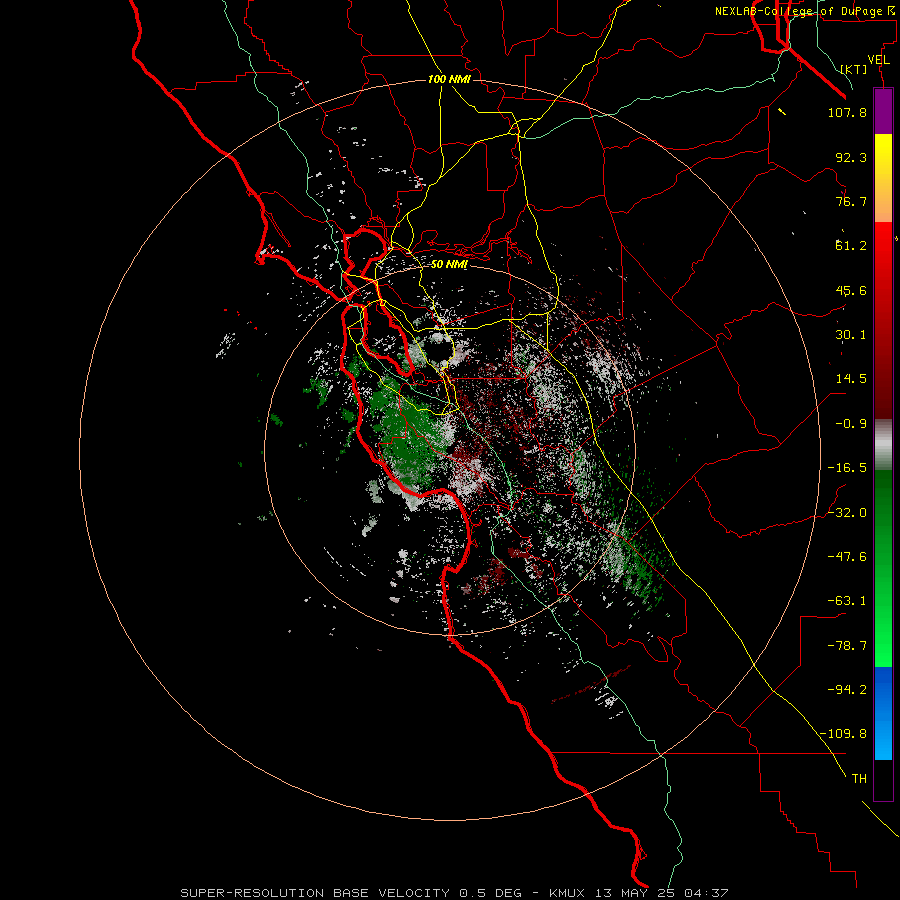
Task: Click the VEL legend heading
Action: click(x=879, y=60)
